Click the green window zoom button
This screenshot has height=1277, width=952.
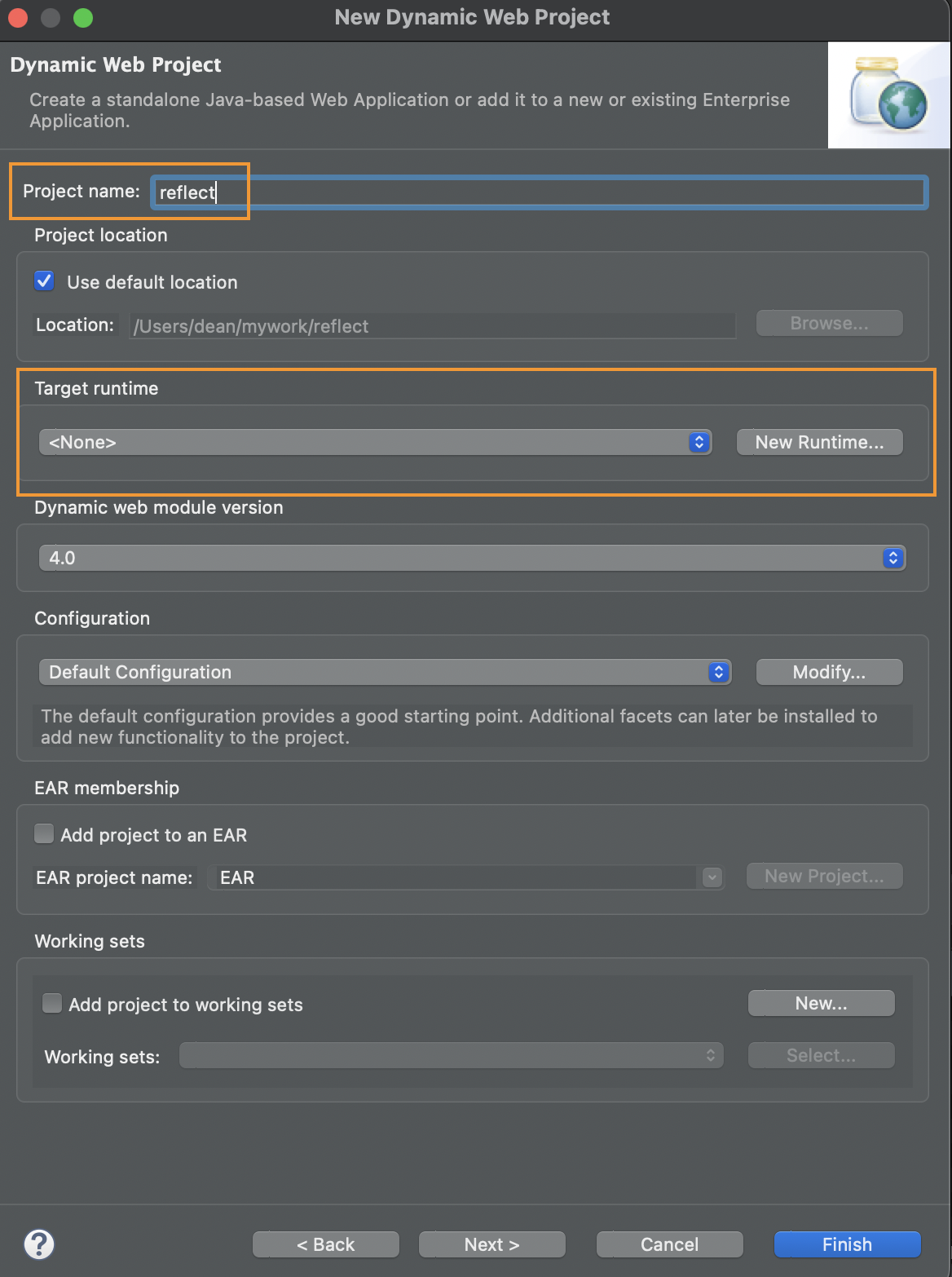(83, 17)
